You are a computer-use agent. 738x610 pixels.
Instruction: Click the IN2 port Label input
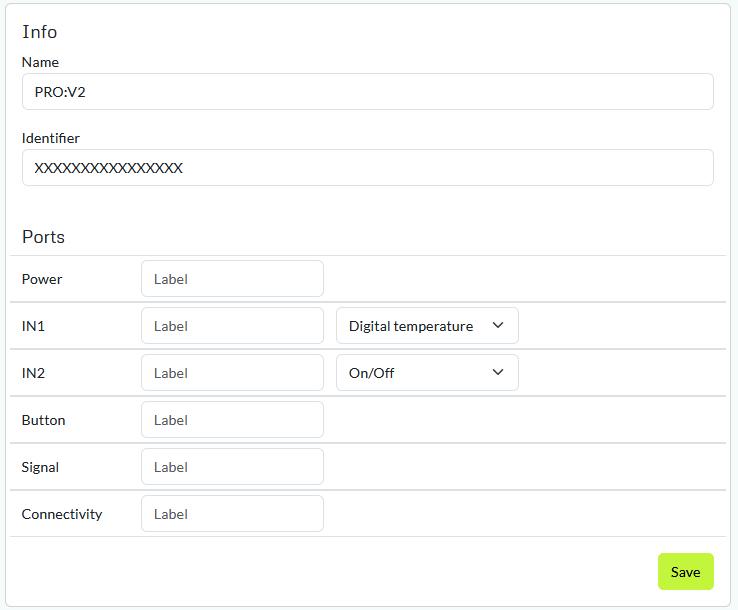click(232, 373)
